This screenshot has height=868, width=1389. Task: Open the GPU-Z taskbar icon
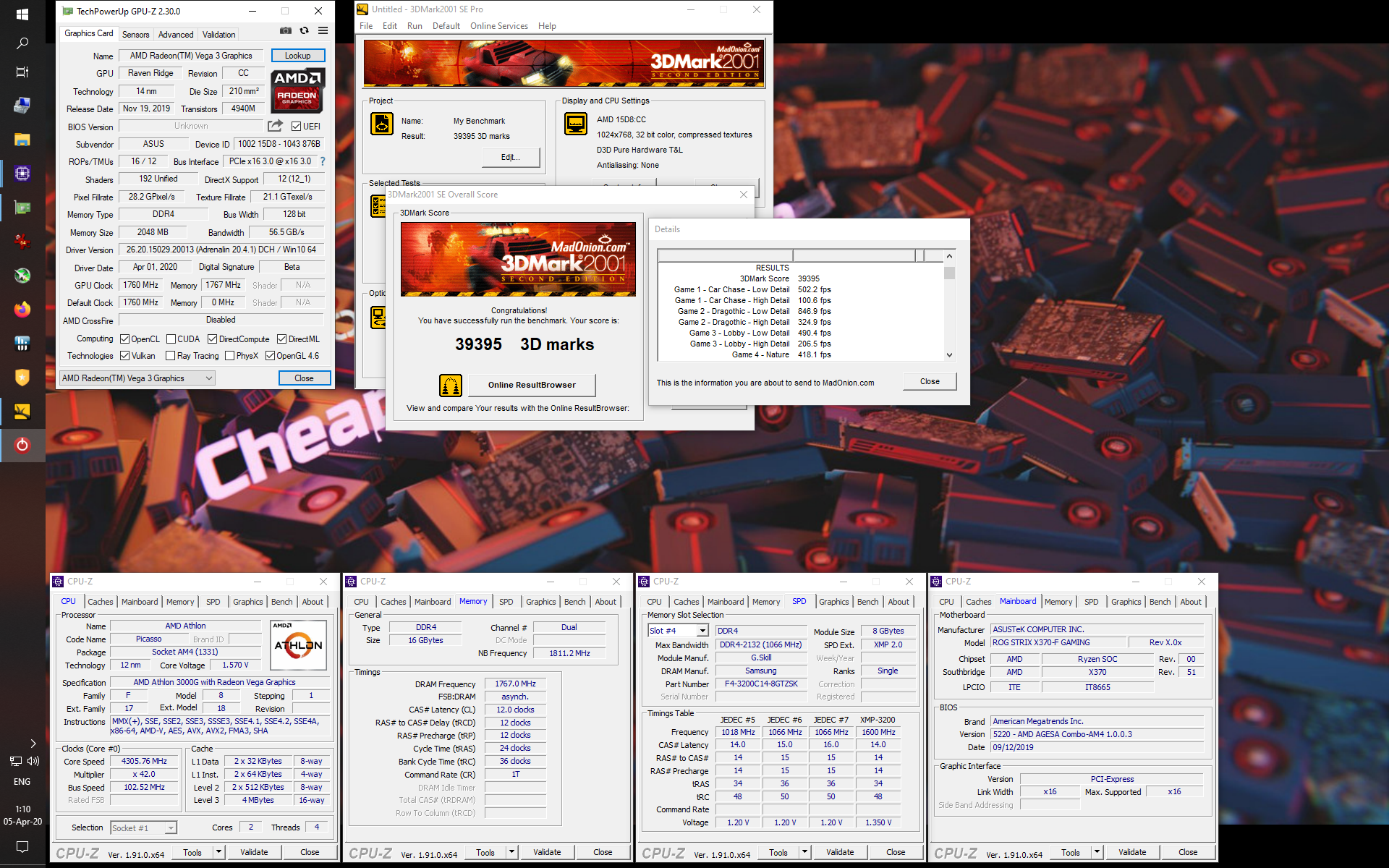22,208
